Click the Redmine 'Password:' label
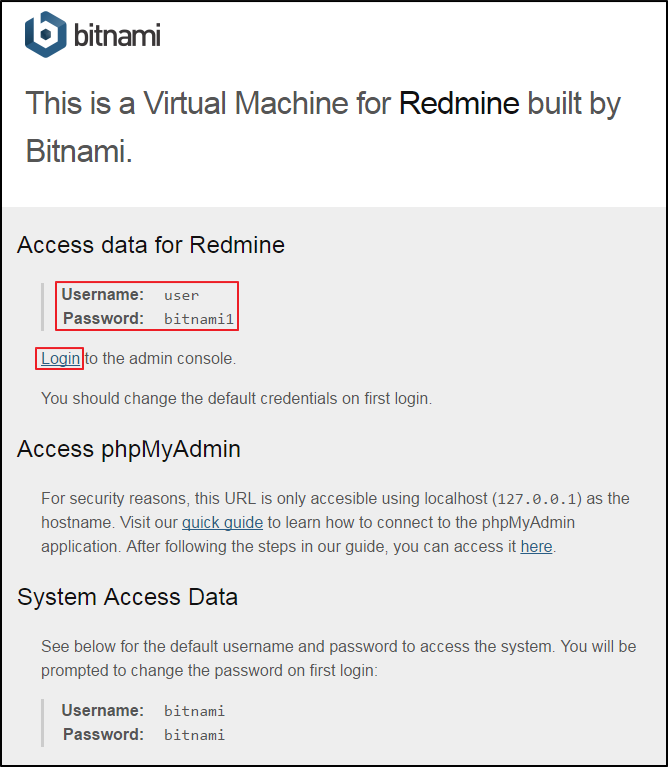Image resolution: width=668 pixels, height=767 pixels. coord(104,318)
